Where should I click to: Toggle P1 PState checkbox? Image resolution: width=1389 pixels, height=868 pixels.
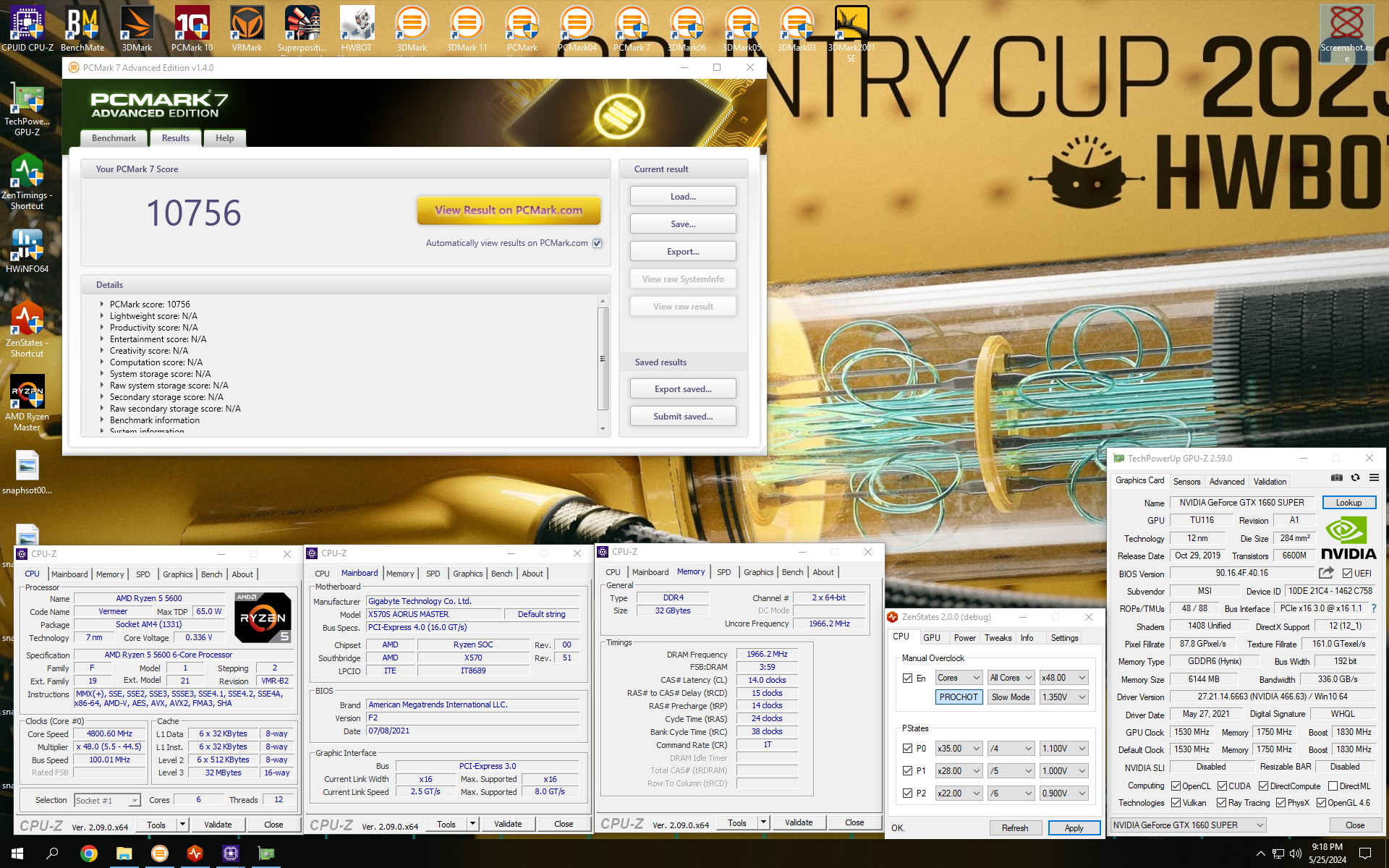(907, 771)
